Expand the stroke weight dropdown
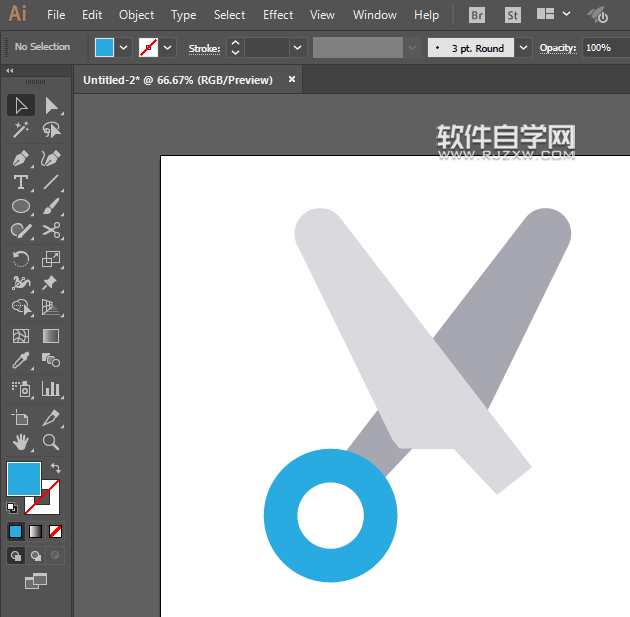The image size is (630, 617). (297, 47)
